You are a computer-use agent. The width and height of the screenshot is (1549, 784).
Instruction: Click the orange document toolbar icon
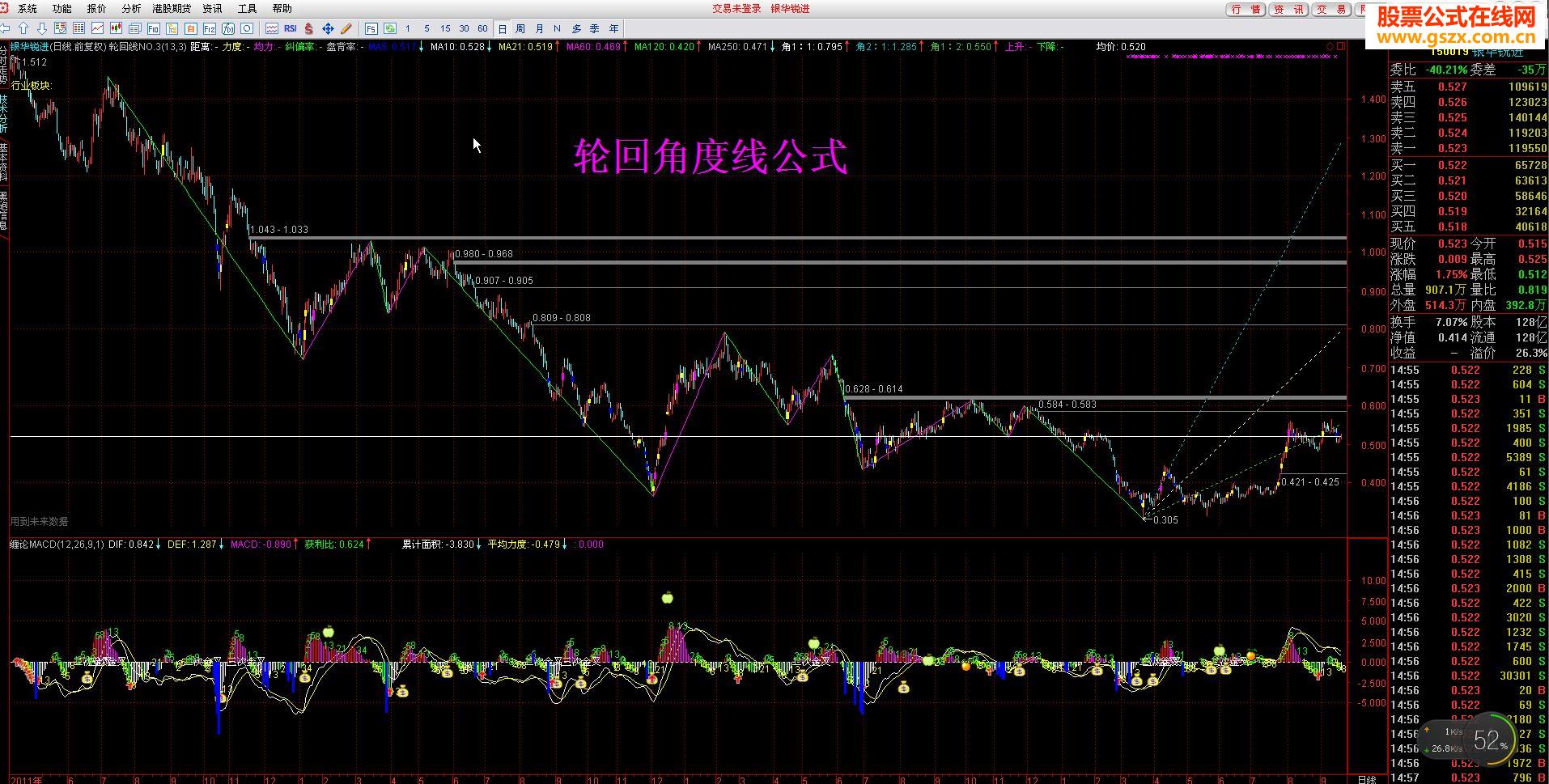point(190,28)
